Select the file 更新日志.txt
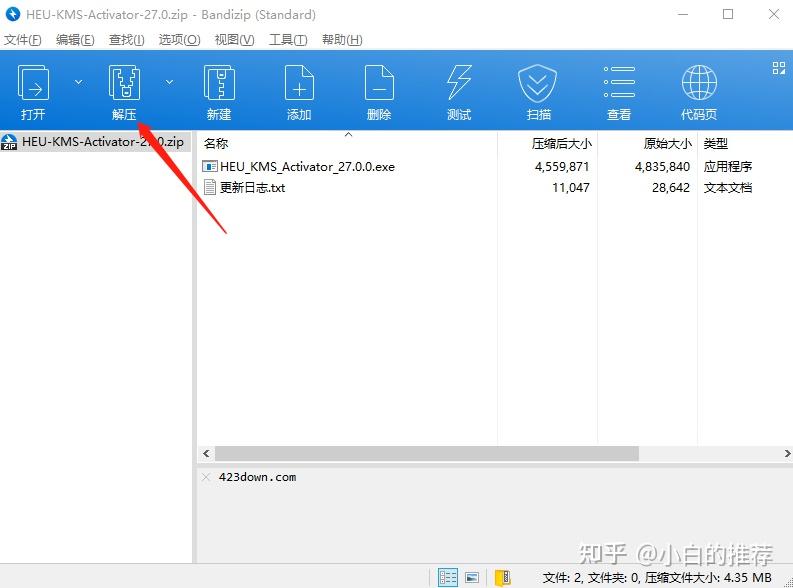 [x=244, y=188]
